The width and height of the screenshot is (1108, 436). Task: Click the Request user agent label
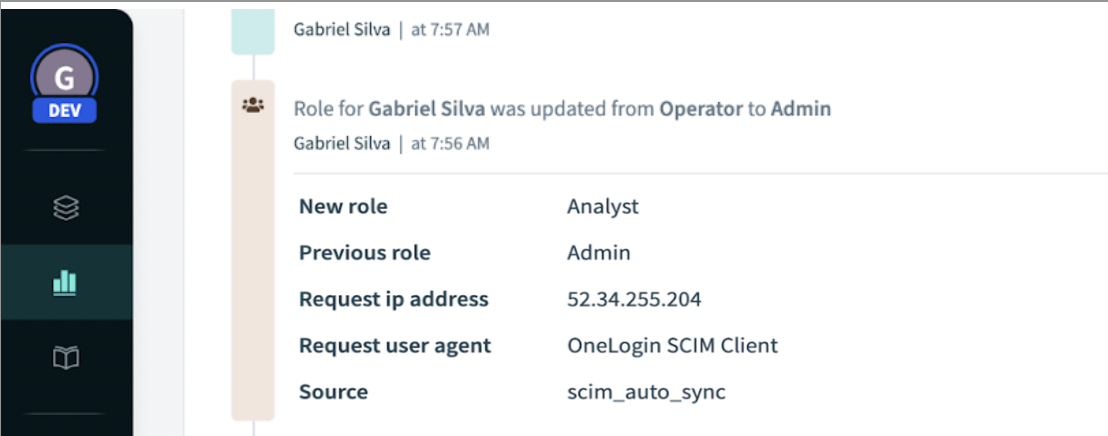pos(395,346)
